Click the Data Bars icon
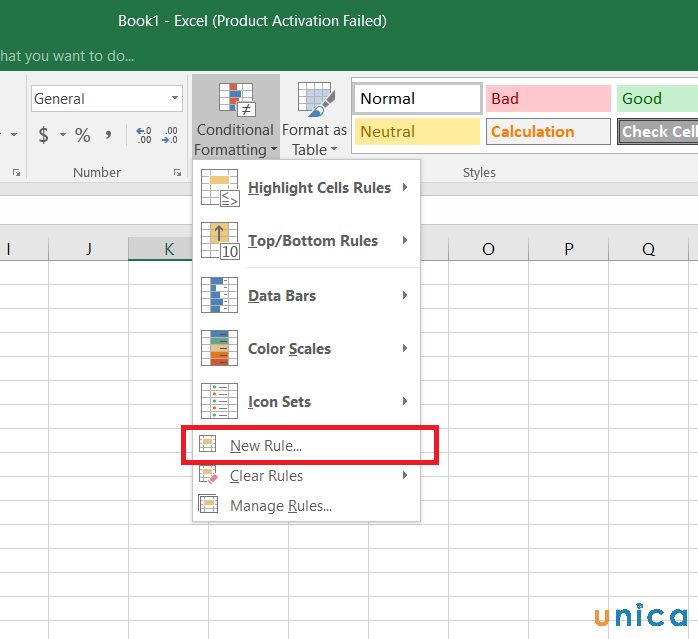Screen dimensions: 698x639 pos(219,296)
